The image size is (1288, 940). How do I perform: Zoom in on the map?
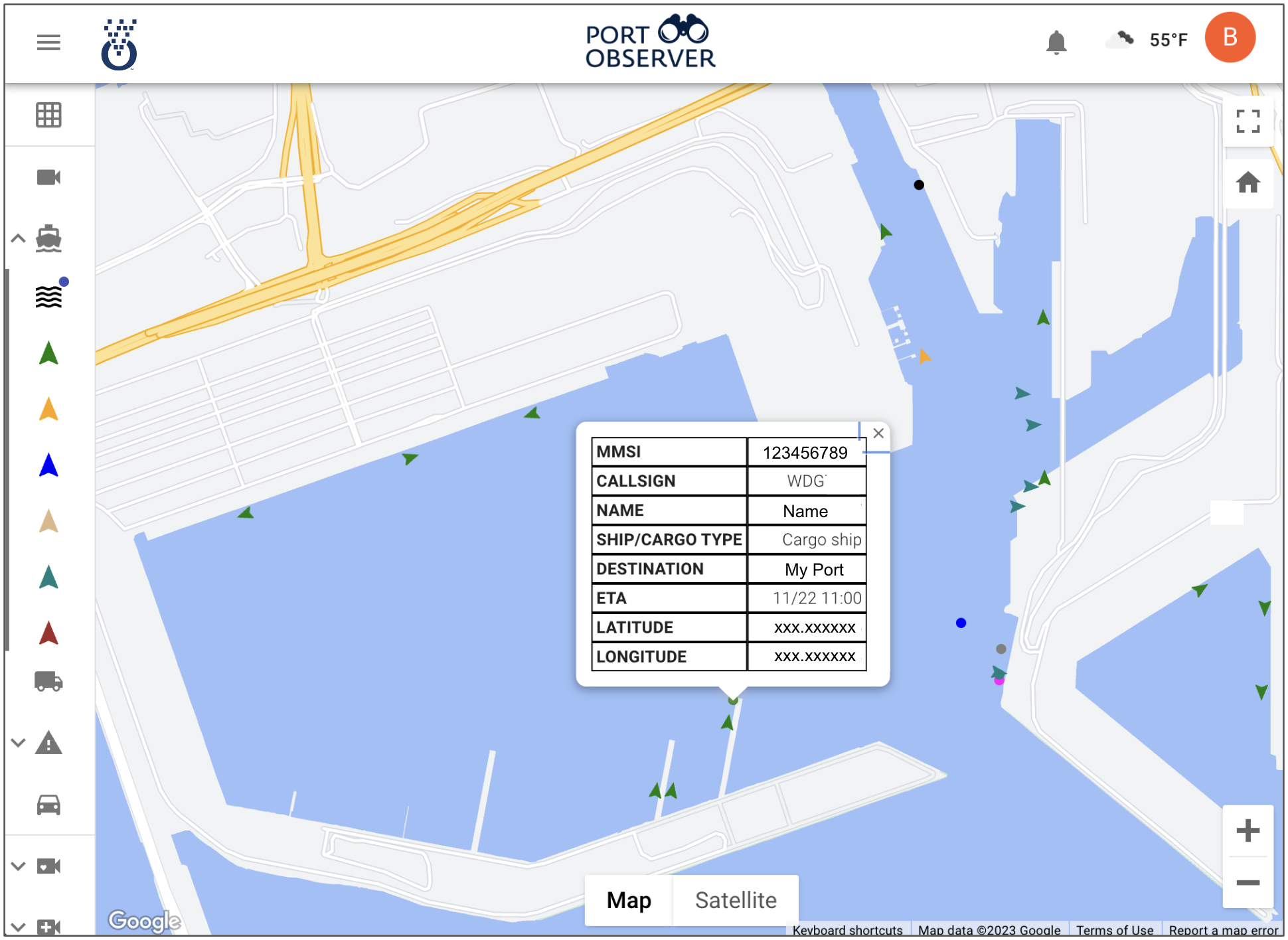1248,830
